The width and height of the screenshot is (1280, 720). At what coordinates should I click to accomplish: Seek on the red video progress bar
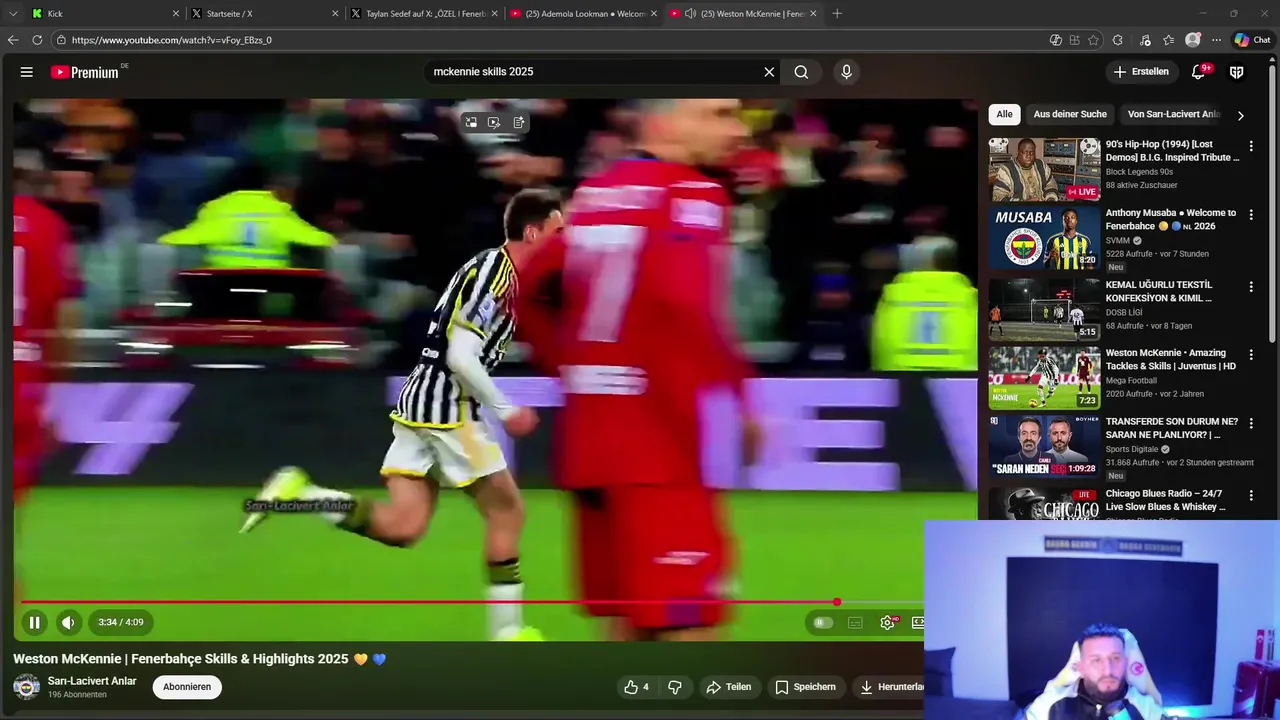pyautogui.click(x=472, y=602)
